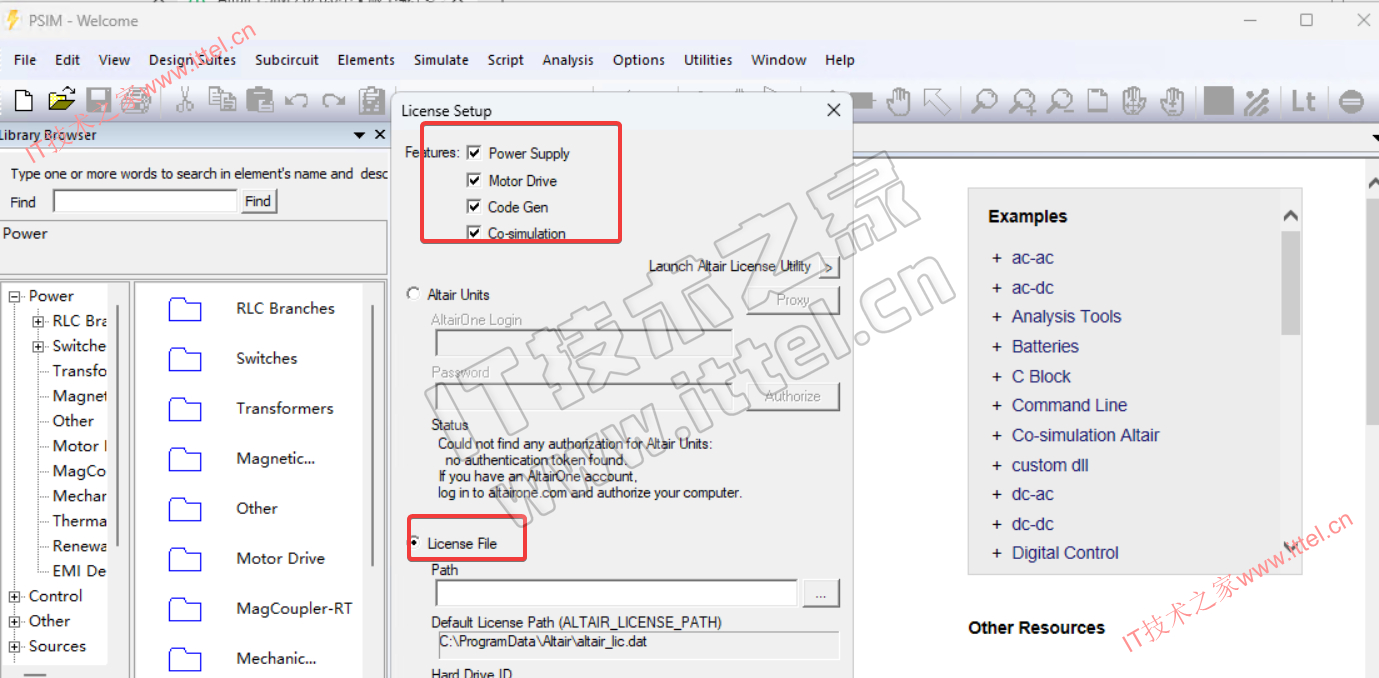
Task: Click the Save disk toolbar icon
Action: pos(98,100)
